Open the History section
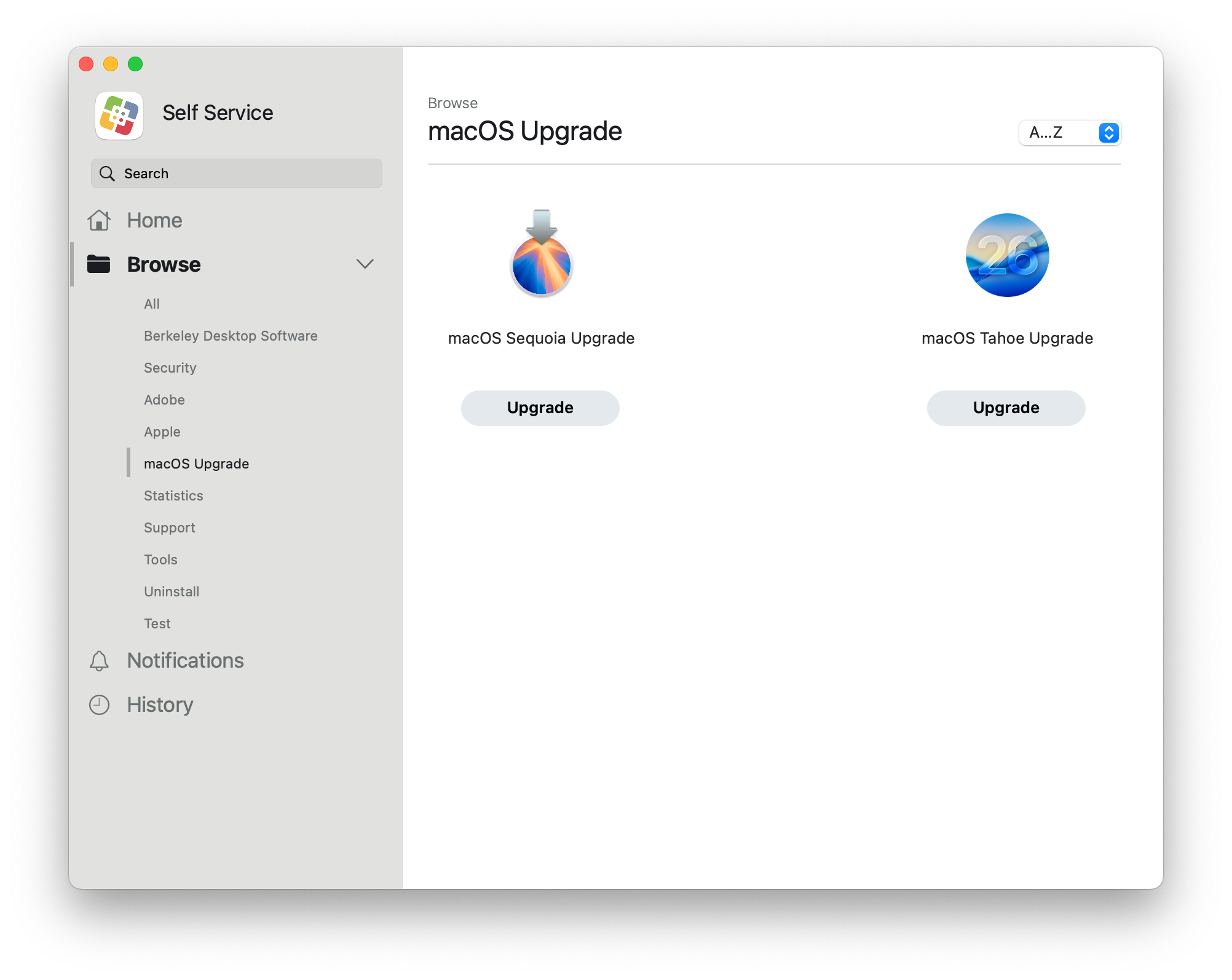 160,705
